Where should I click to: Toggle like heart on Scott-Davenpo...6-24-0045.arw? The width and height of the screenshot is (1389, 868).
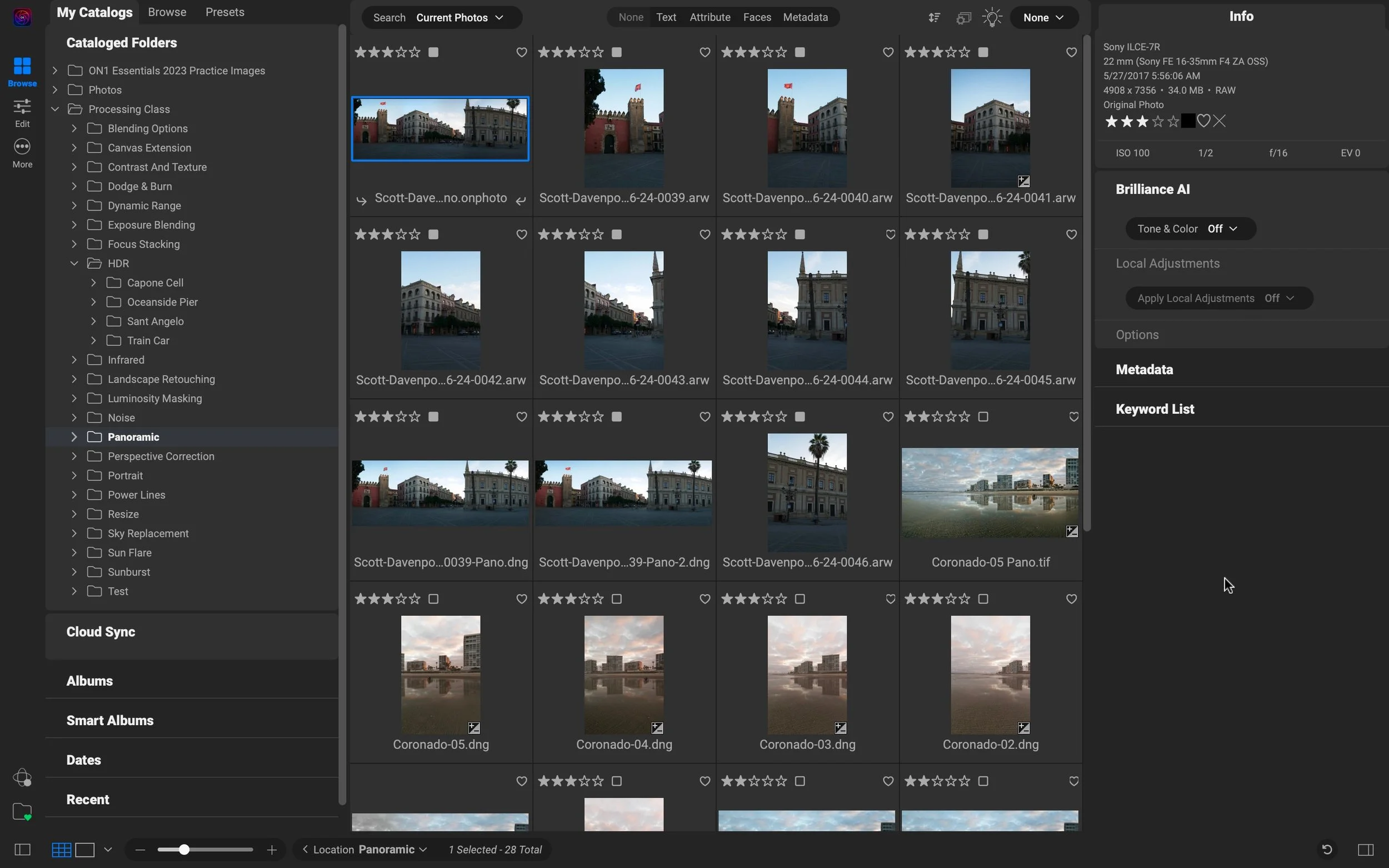[1071, 234]
